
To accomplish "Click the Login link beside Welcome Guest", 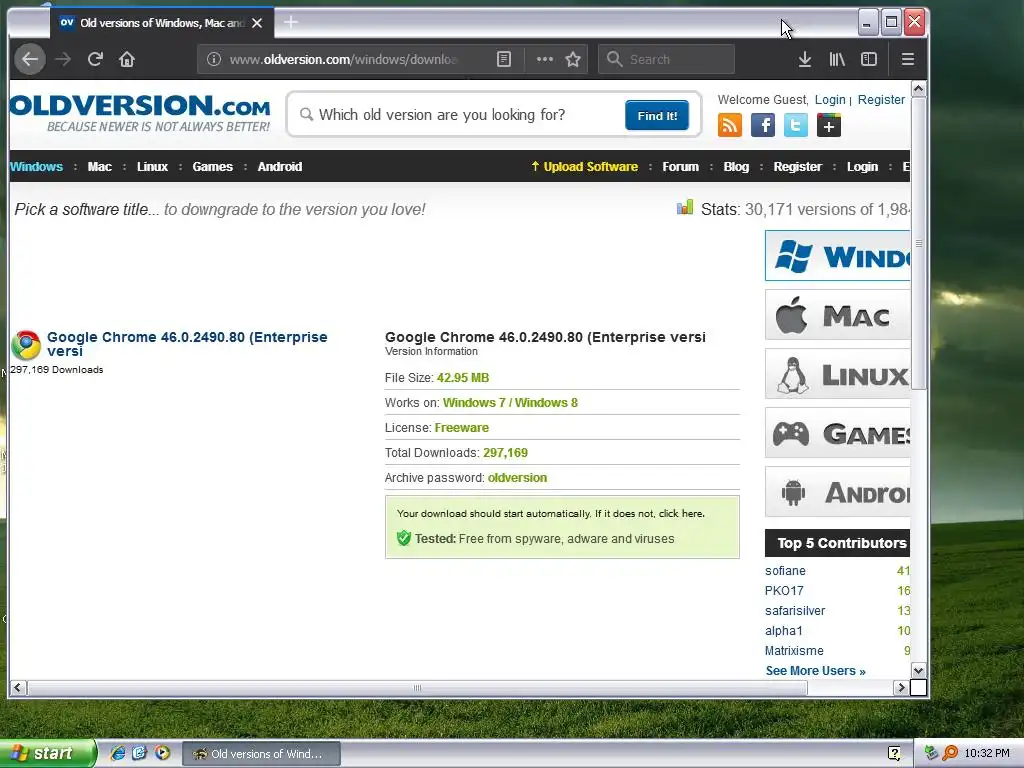I will 830,100.
